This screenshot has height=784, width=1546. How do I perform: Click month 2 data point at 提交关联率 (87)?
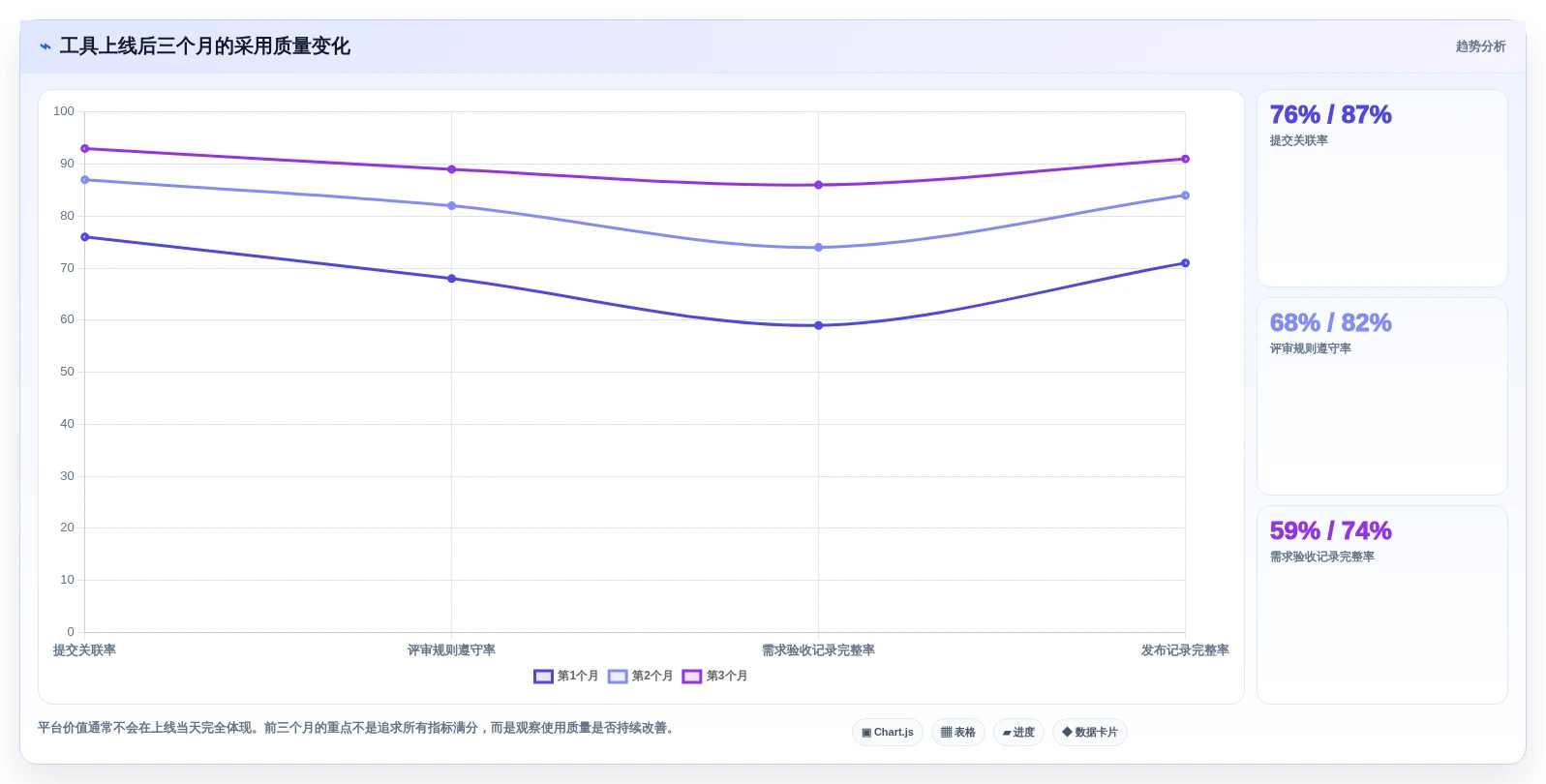[84, 180]
